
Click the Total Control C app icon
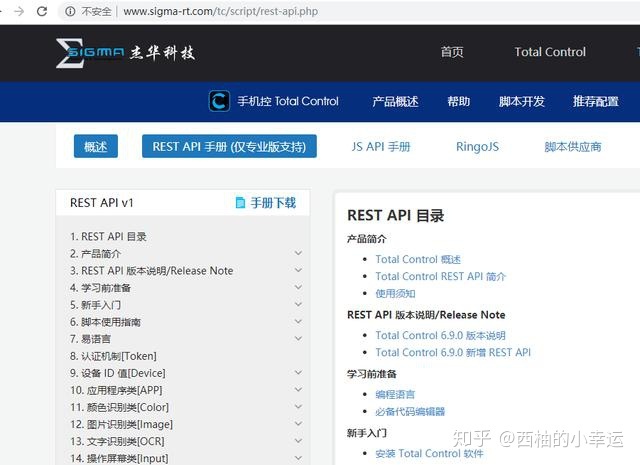click(x=219, y=101)
